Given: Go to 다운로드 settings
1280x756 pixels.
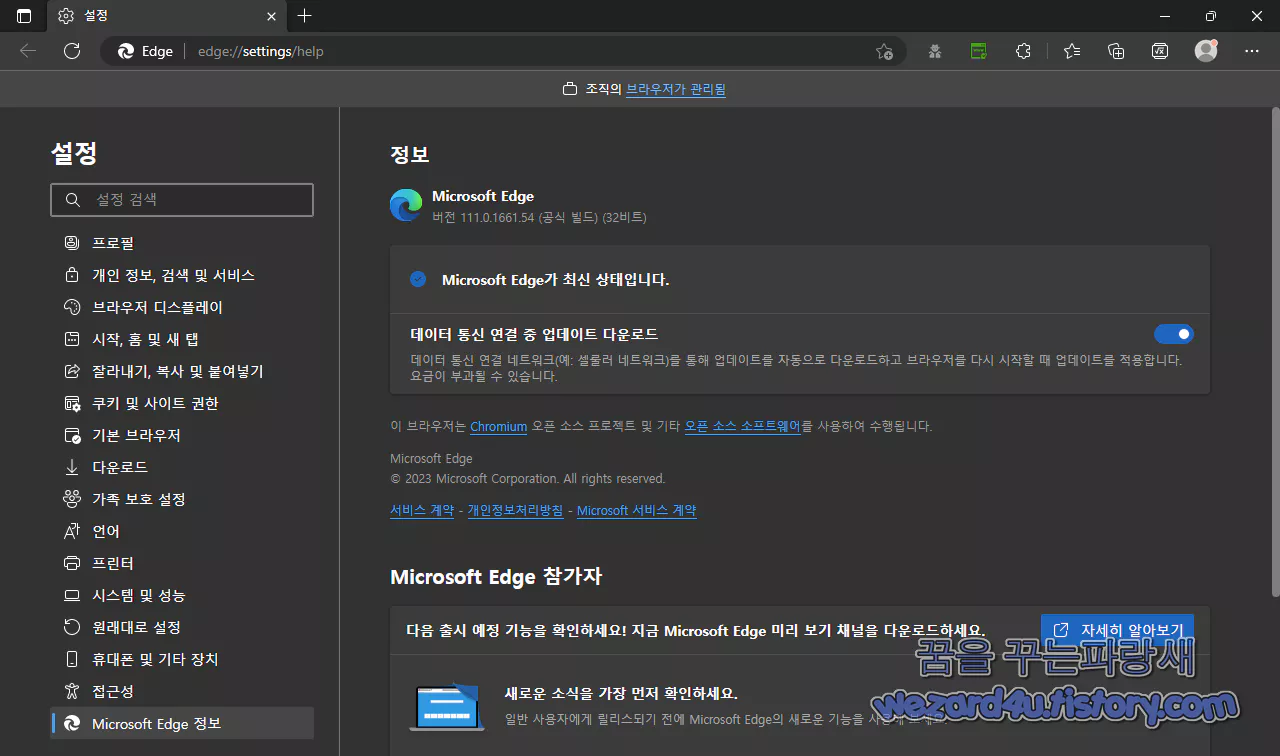Looking at the screenshot, I should coord(182,467).
